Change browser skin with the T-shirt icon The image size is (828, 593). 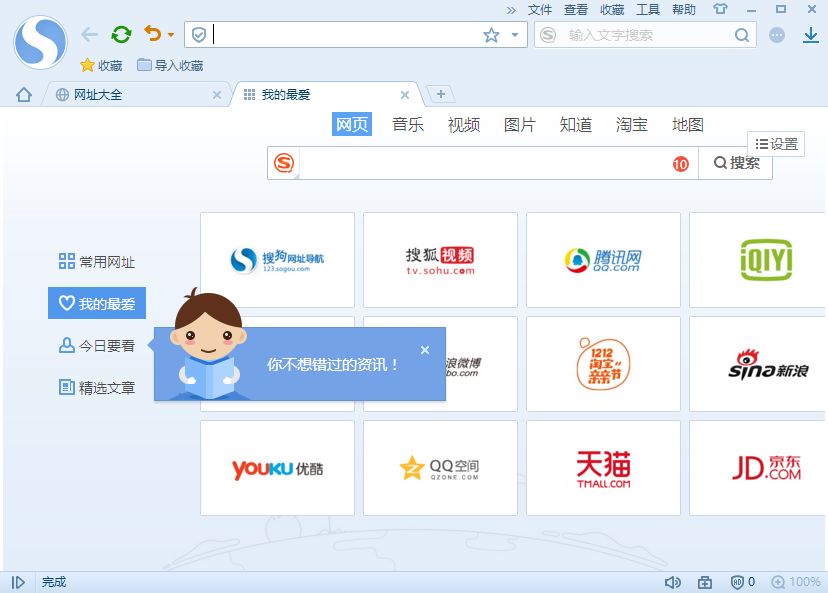[719, 10]
